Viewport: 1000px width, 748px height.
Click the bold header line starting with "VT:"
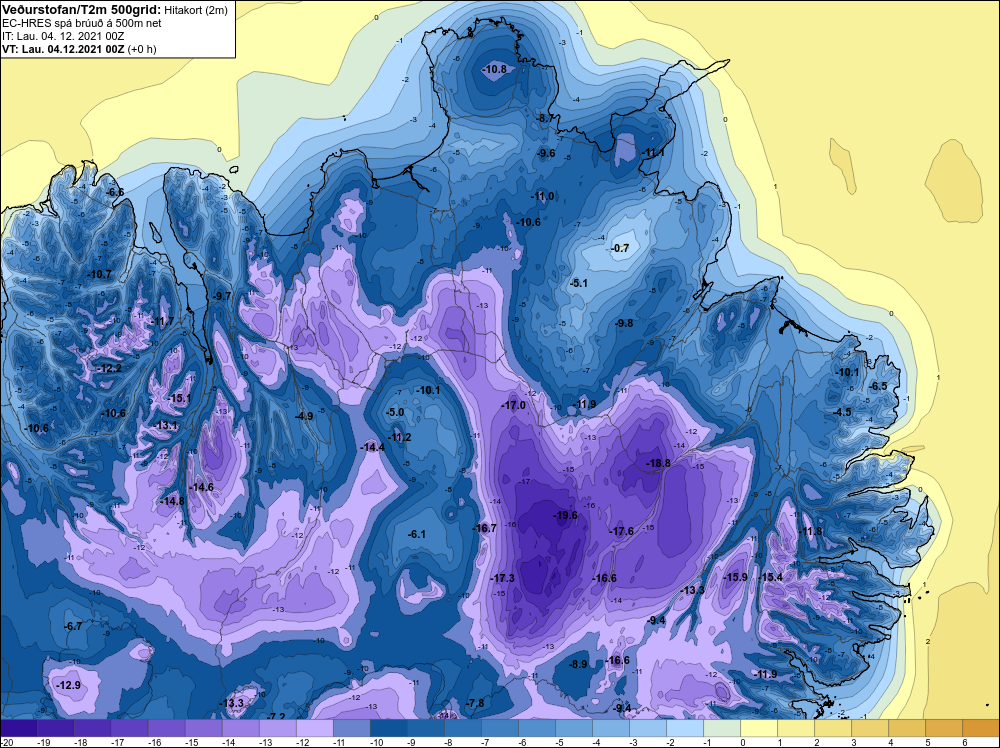pyautogui.click(x=79, y=49)
